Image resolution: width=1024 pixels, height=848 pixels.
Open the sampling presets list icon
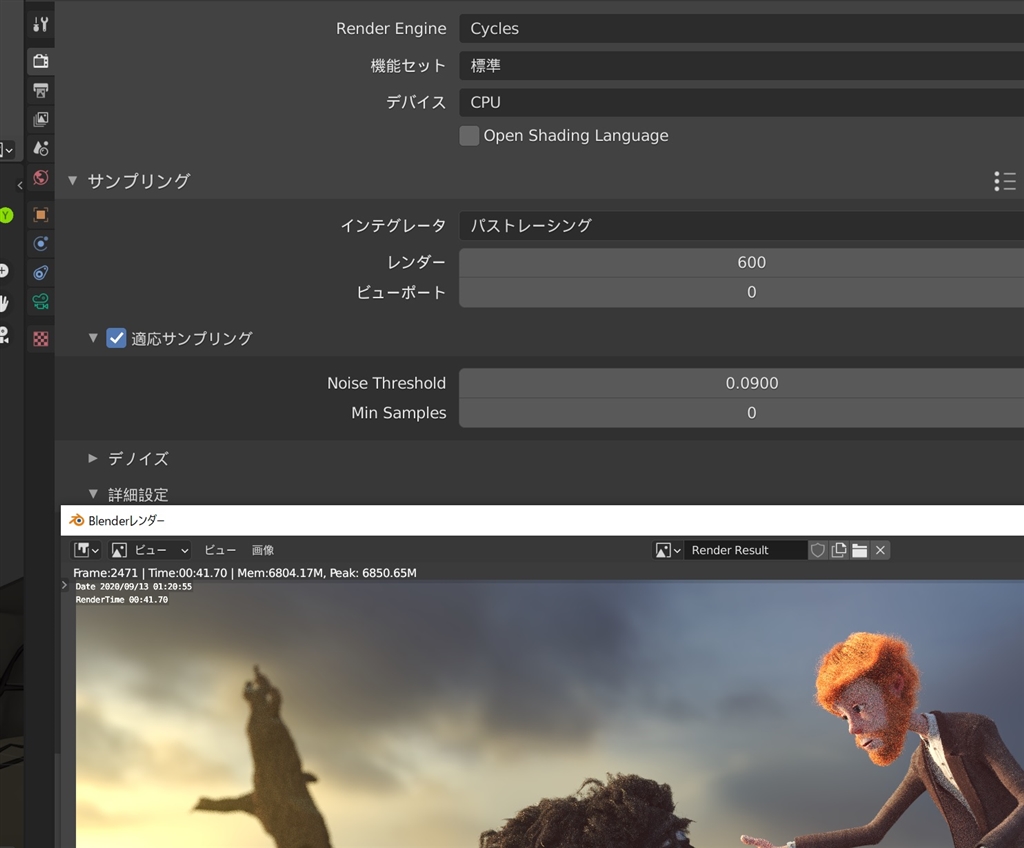point(1004,181)
